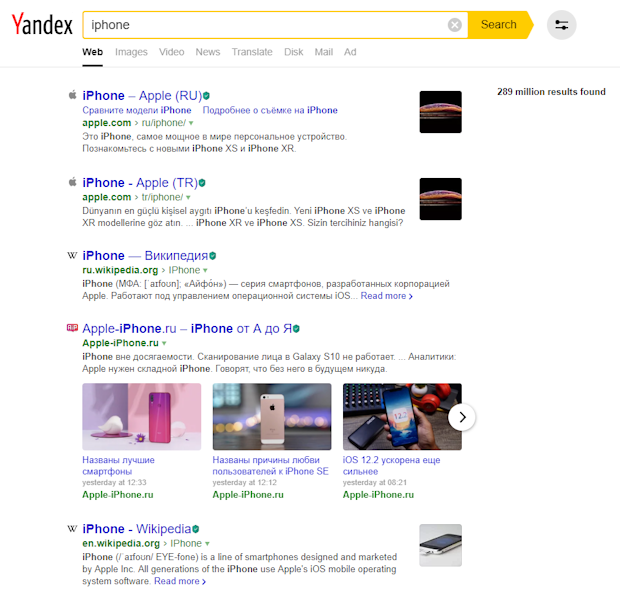The width and height of the screenshot is (620, 600).
Task: Click the verified shield next to Apple (TR) title
Action: [x=202, y=183]
